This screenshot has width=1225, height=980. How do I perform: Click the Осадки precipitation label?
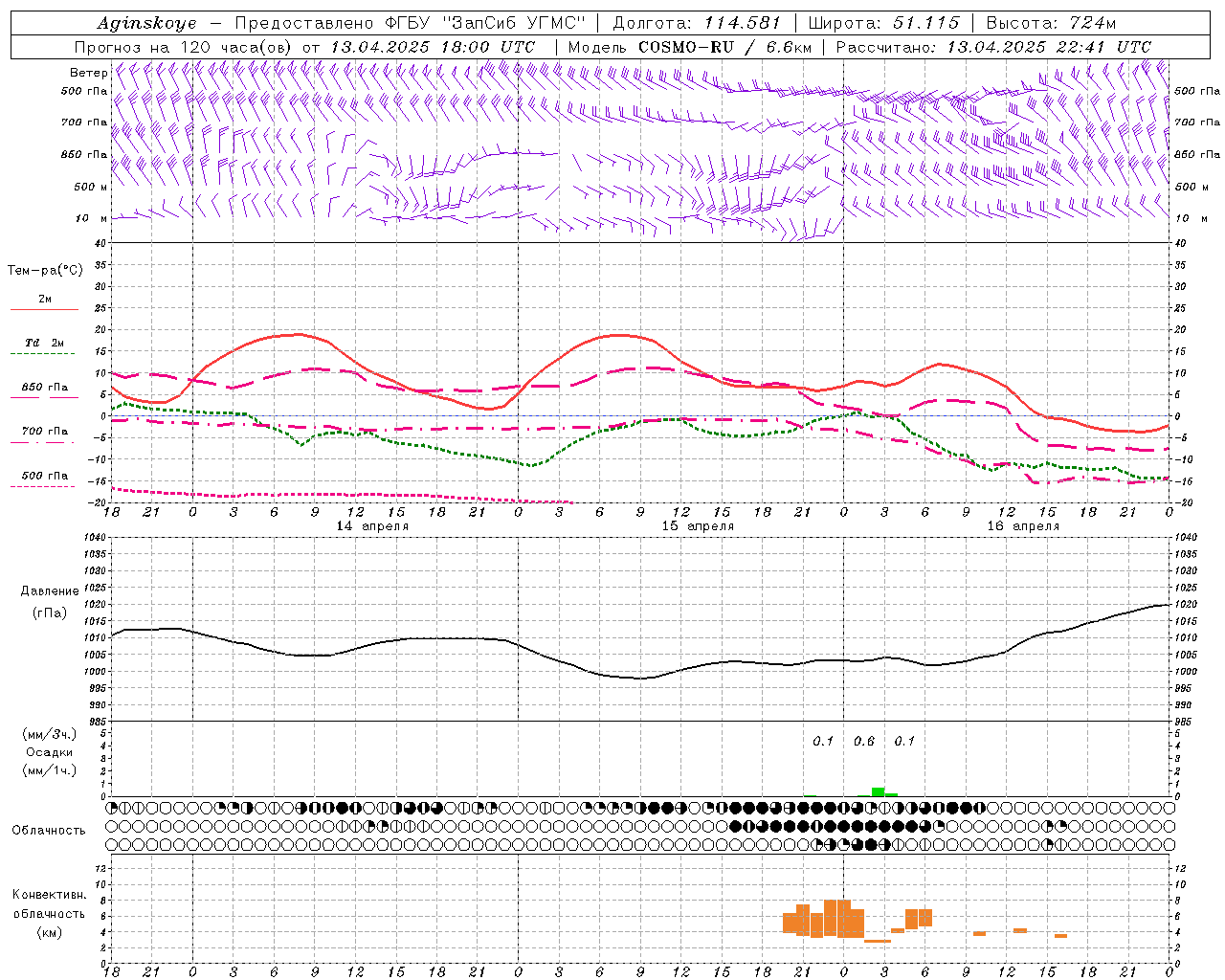click(x=50, y=752)
